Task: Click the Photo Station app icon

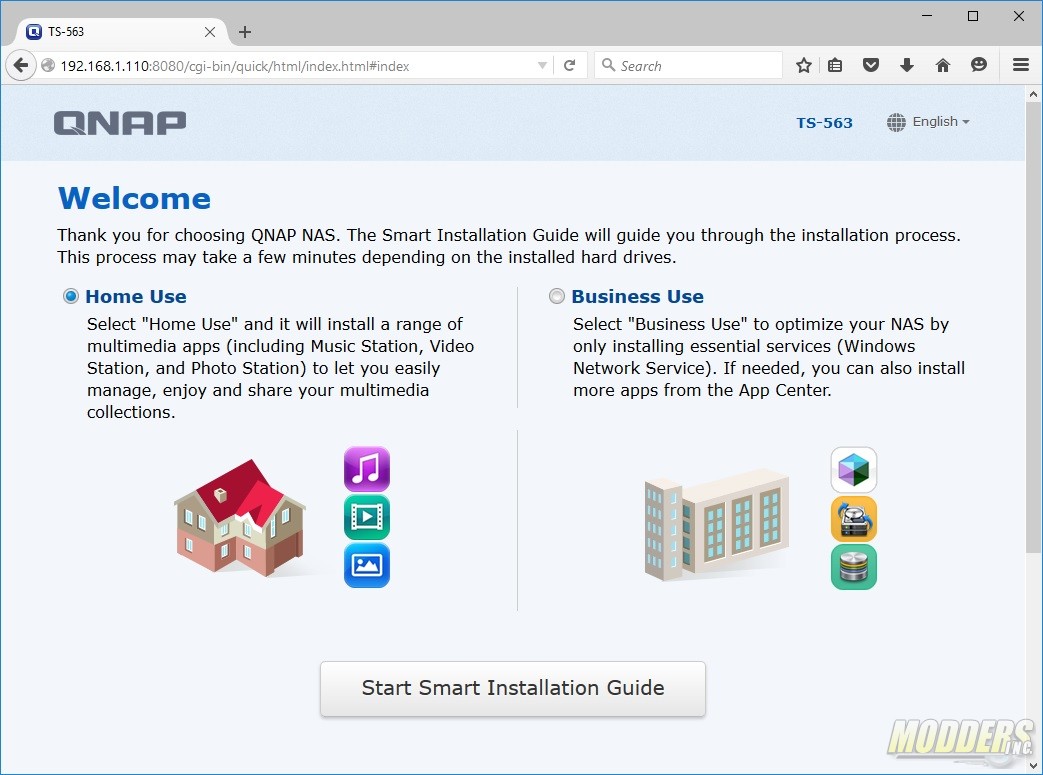Action: [367, 565]
